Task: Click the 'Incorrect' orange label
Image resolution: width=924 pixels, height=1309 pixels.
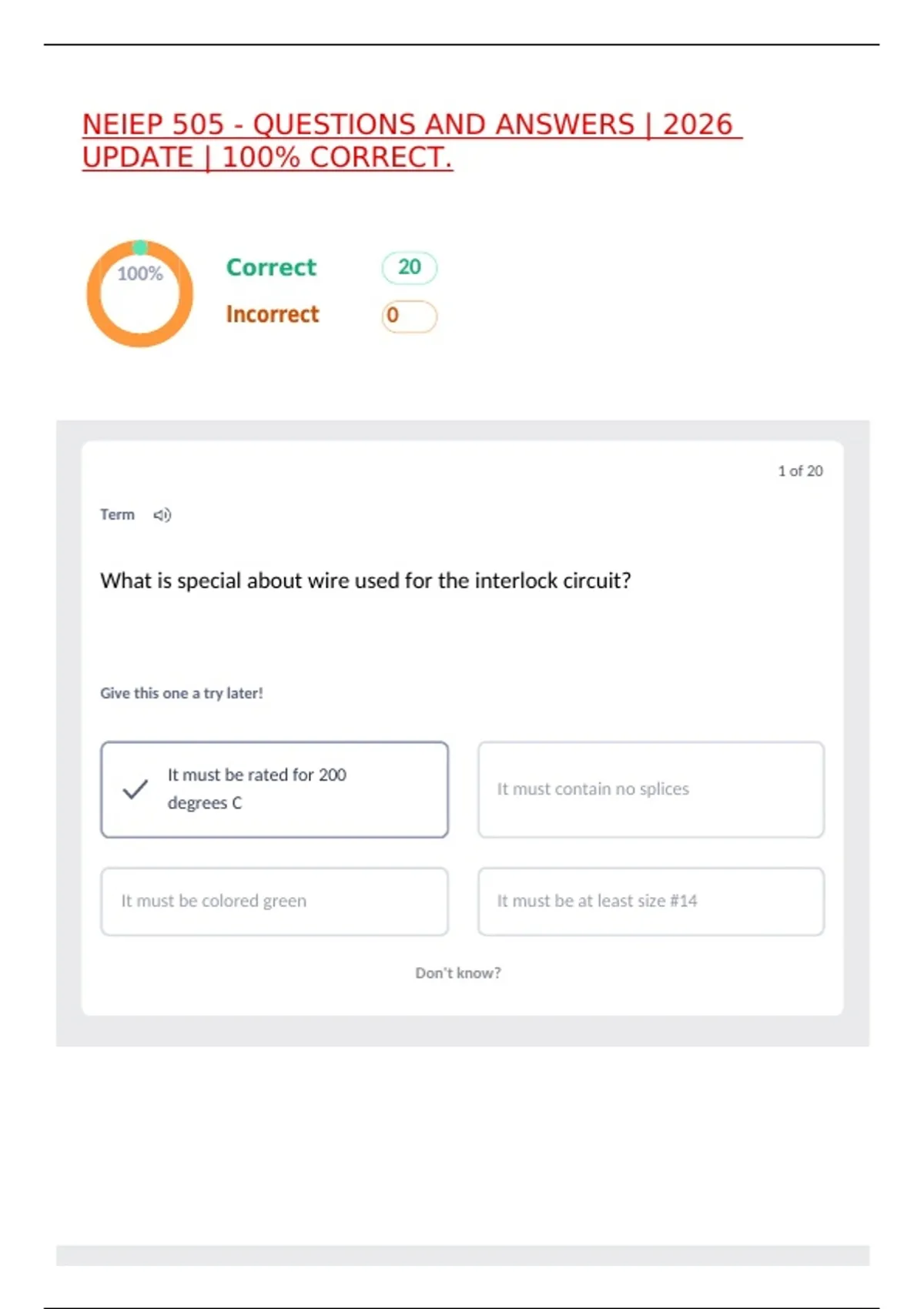Action: point(272,314)
